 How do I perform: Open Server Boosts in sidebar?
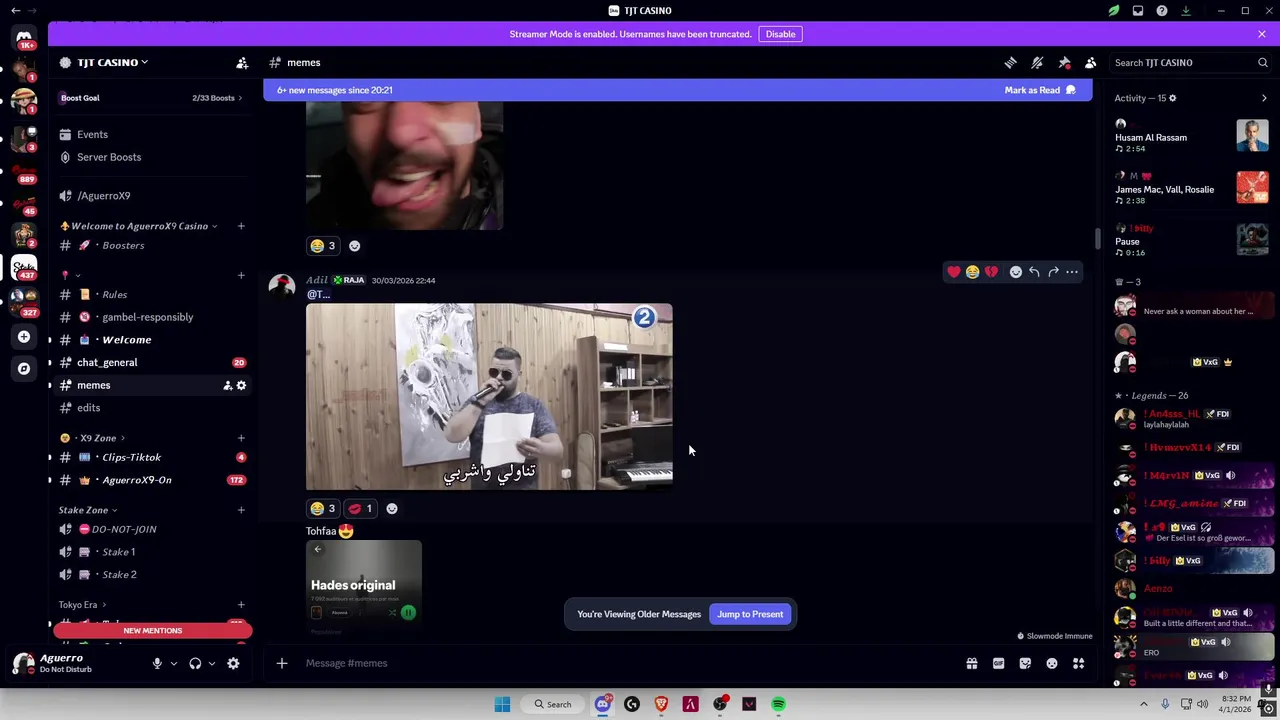pyautogui.click(x=150, y=157)
